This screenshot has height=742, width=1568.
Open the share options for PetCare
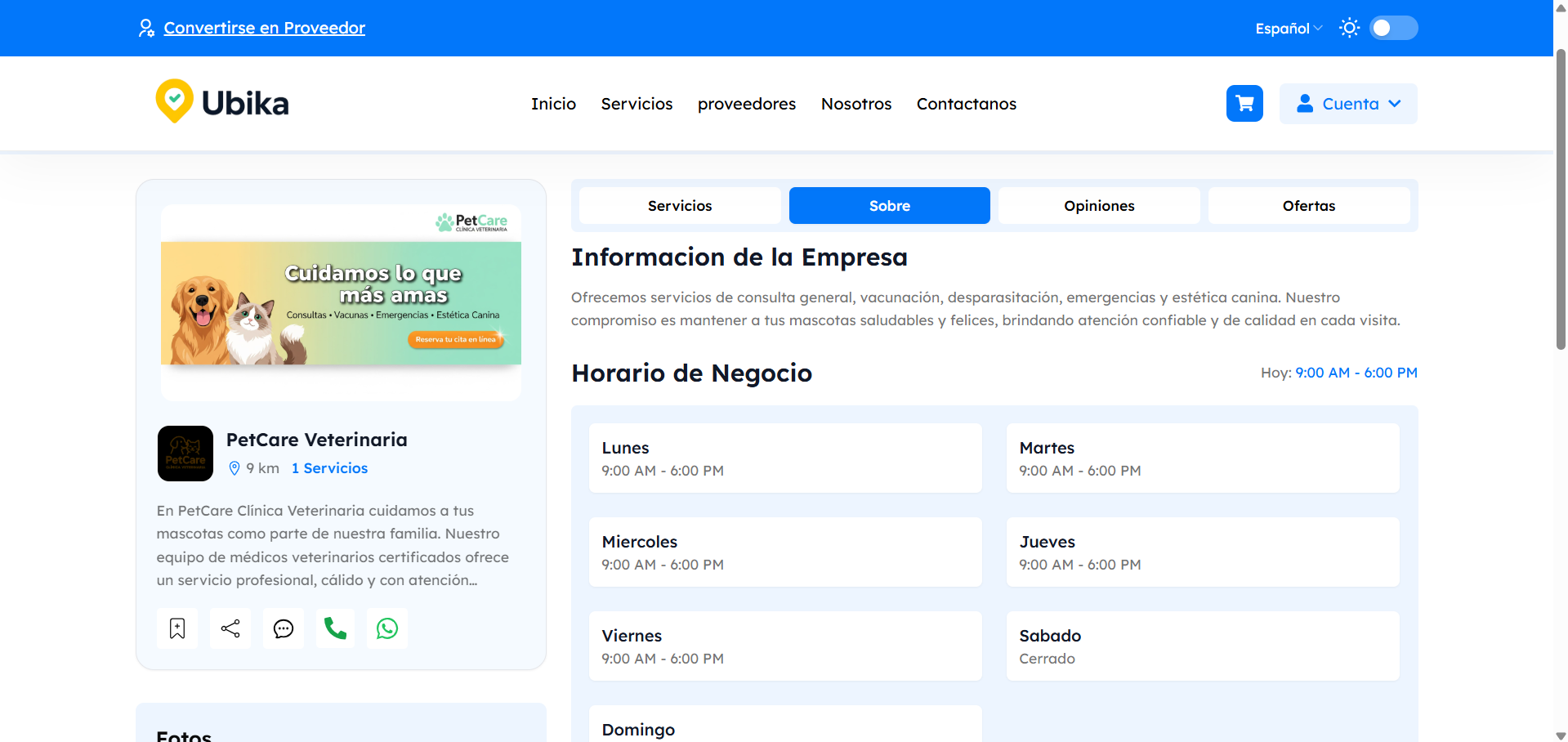(x=230, y=628)
